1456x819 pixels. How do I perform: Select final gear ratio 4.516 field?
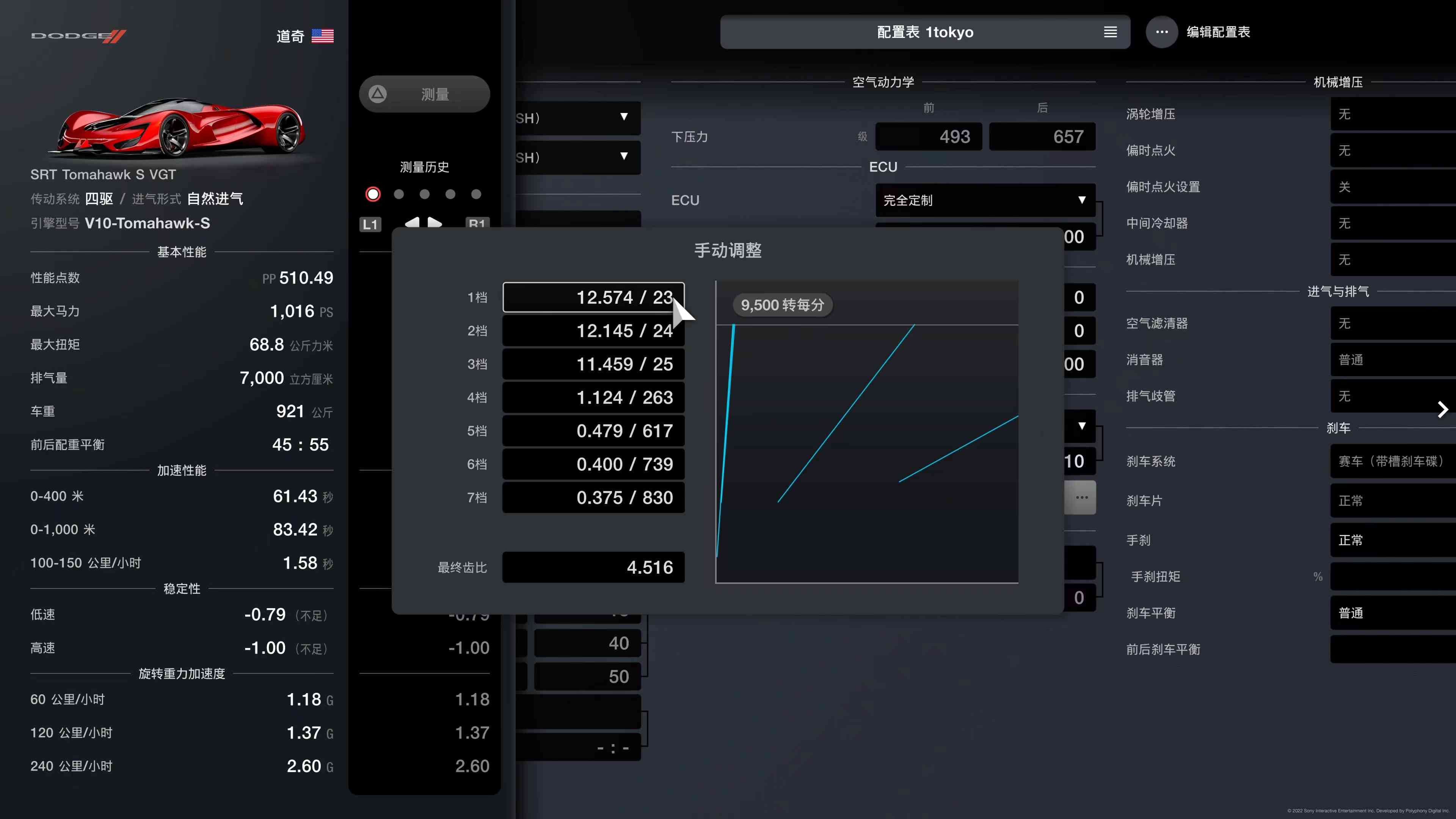[593, 568]
